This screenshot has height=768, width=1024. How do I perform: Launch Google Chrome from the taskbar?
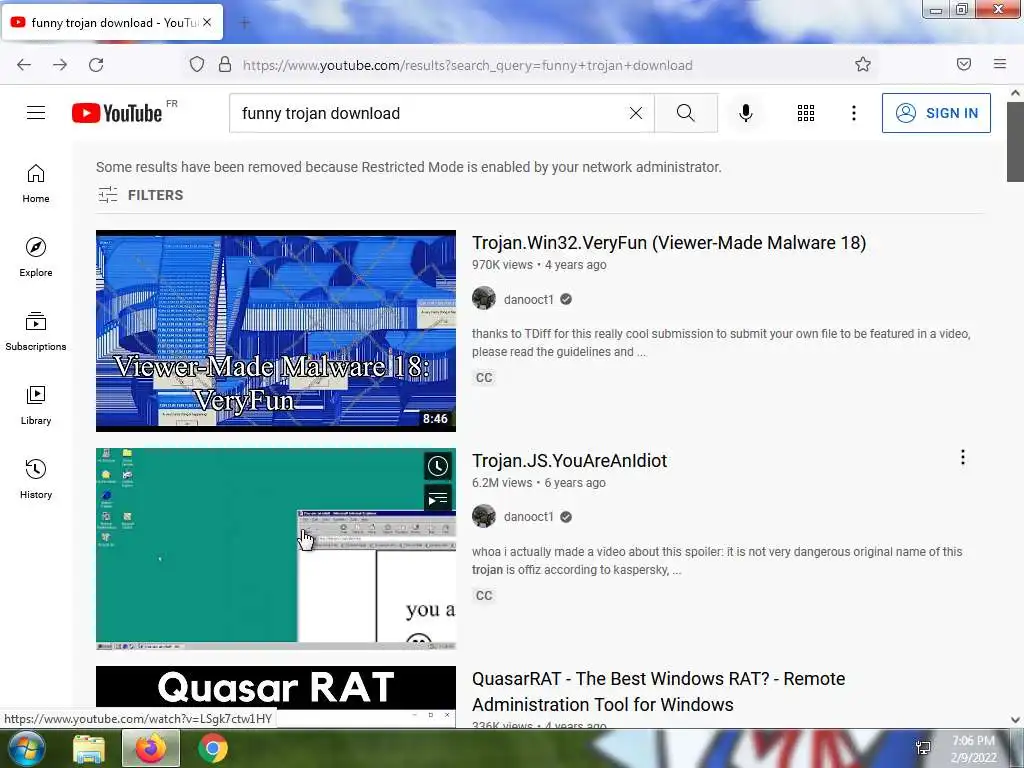213,748
